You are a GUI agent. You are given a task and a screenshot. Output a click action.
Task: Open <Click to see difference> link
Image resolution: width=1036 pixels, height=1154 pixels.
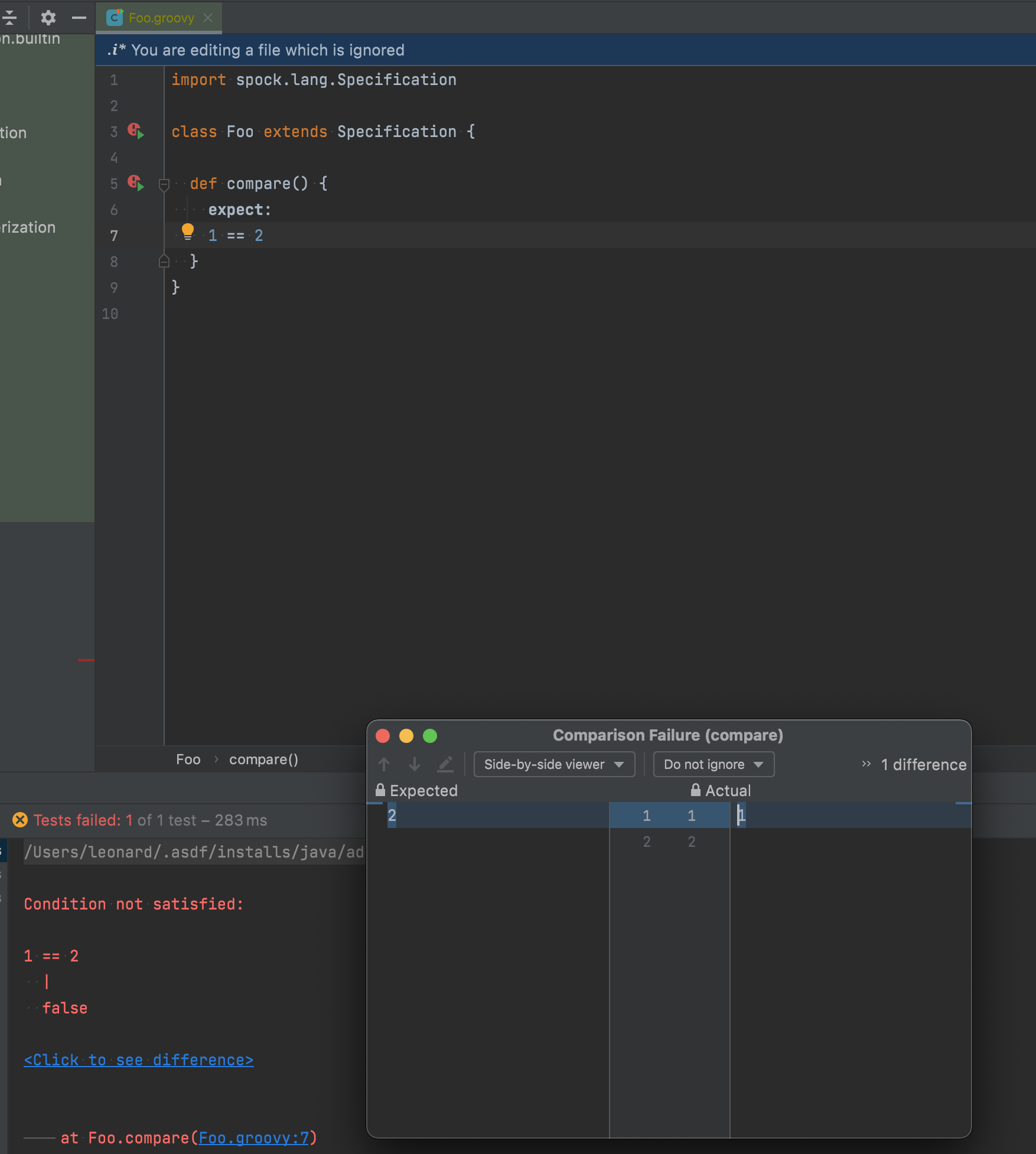(x=138, y=1060)
